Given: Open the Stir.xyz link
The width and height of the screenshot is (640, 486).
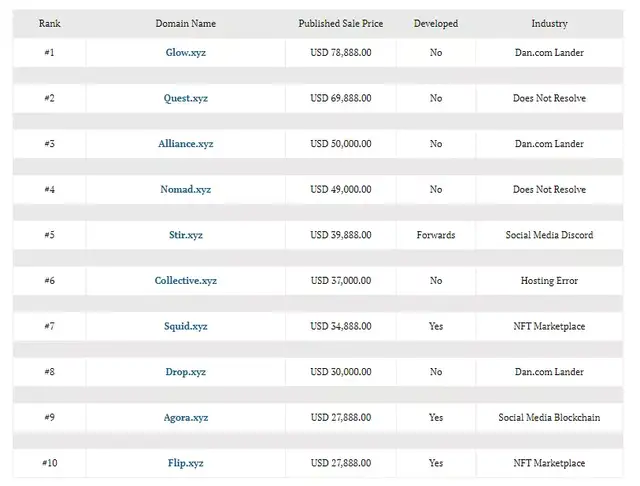Looking at the screenshot, I should tap(185, 235).
